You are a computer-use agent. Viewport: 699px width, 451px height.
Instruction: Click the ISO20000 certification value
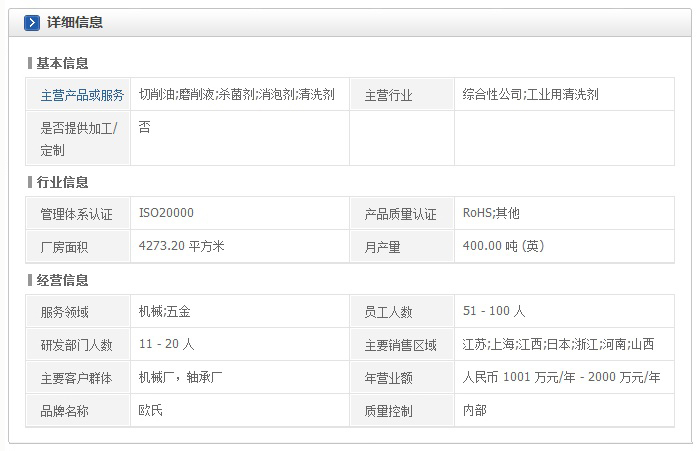coord(166,213)
